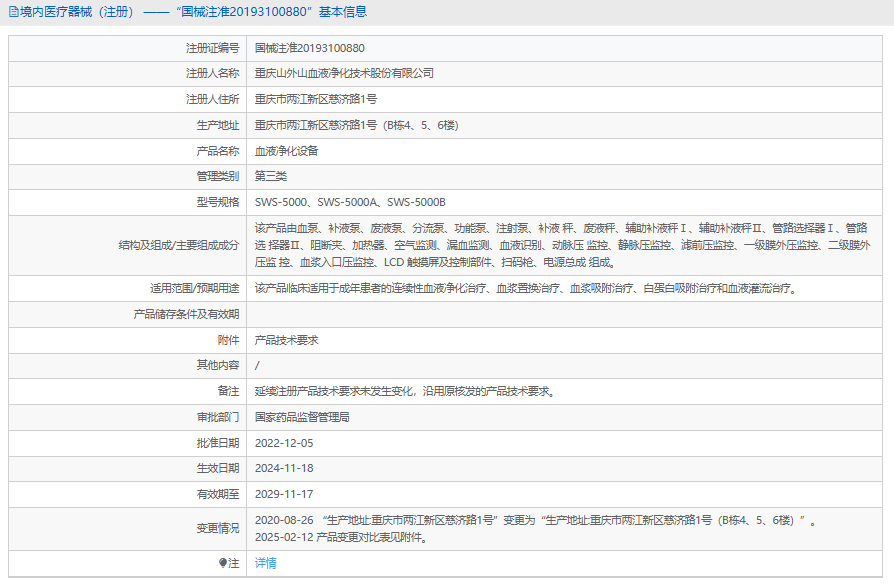Click the expiry date 2029-11-17
The width and height of the screenshot is (894, 584).
click(x=284, y=494)
